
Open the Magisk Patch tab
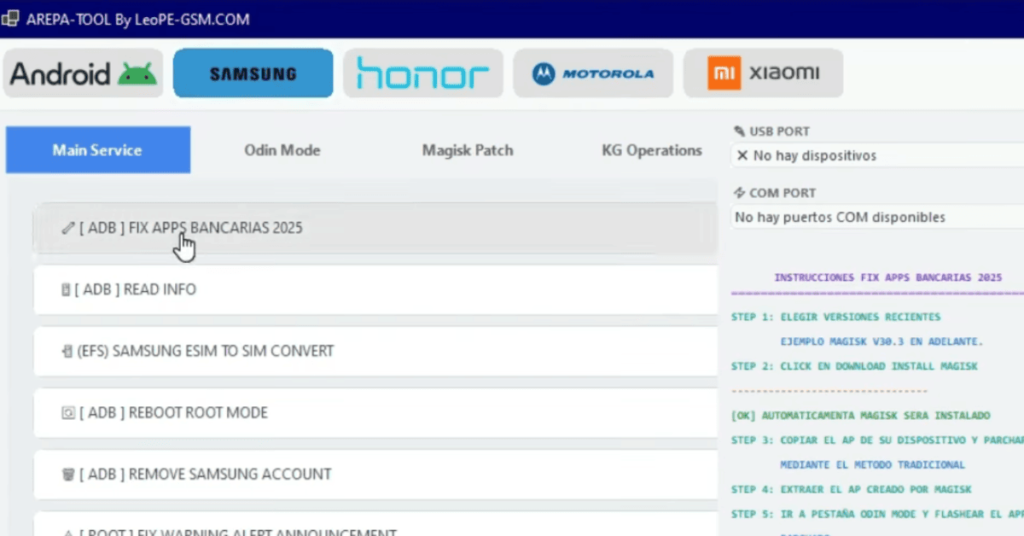[x=467, y=150]
